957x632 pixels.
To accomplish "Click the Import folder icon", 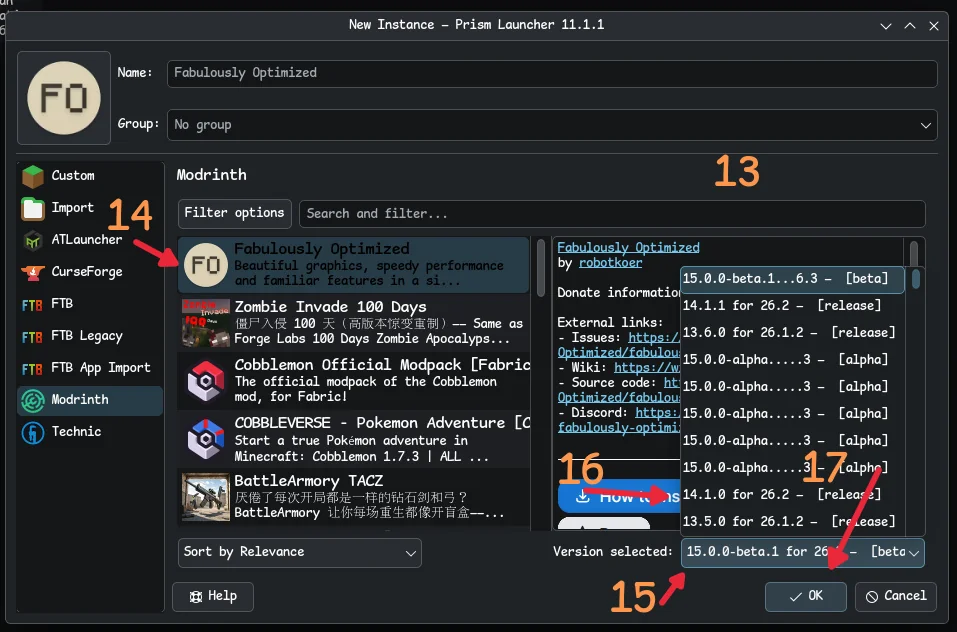I will click(x=33, y=209).
